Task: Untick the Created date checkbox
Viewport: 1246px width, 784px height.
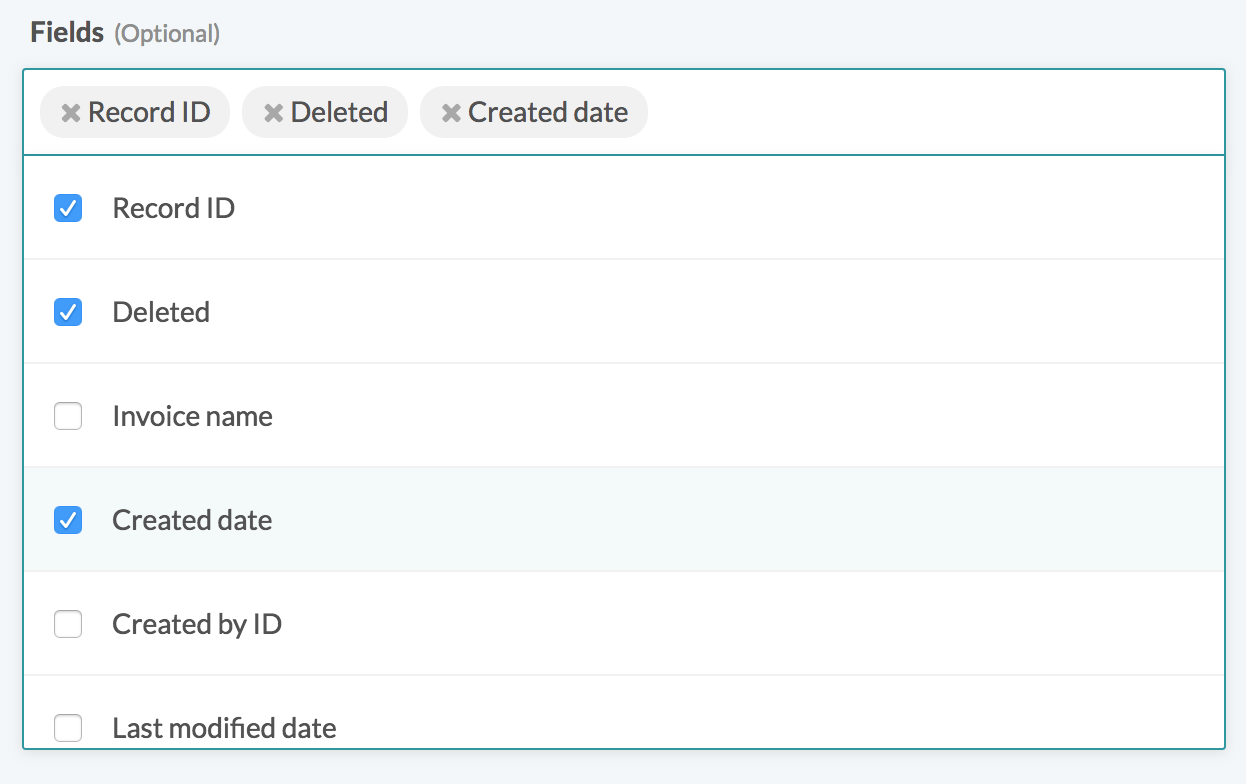Action: pos(68,520)
